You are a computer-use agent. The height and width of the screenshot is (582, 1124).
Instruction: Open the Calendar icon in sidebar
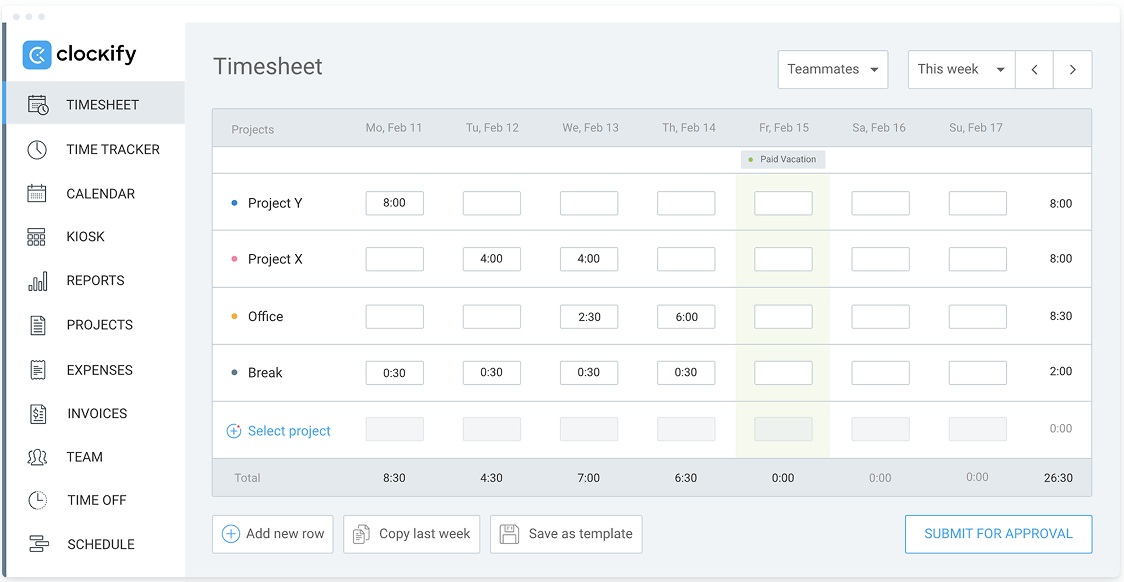[x=36, y=193]
